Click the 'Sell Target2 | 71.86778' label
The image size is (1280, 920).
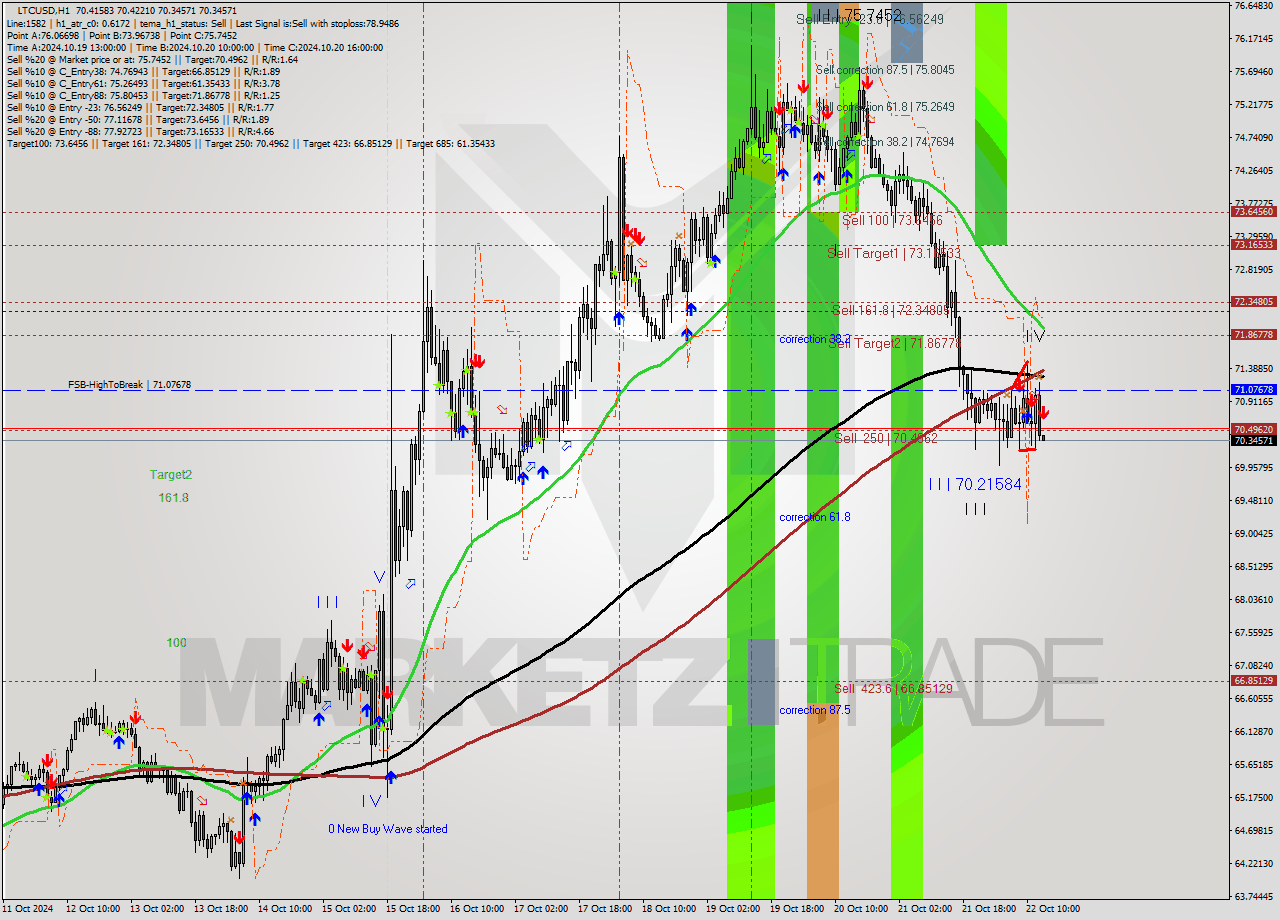click(x=893, y=343)
